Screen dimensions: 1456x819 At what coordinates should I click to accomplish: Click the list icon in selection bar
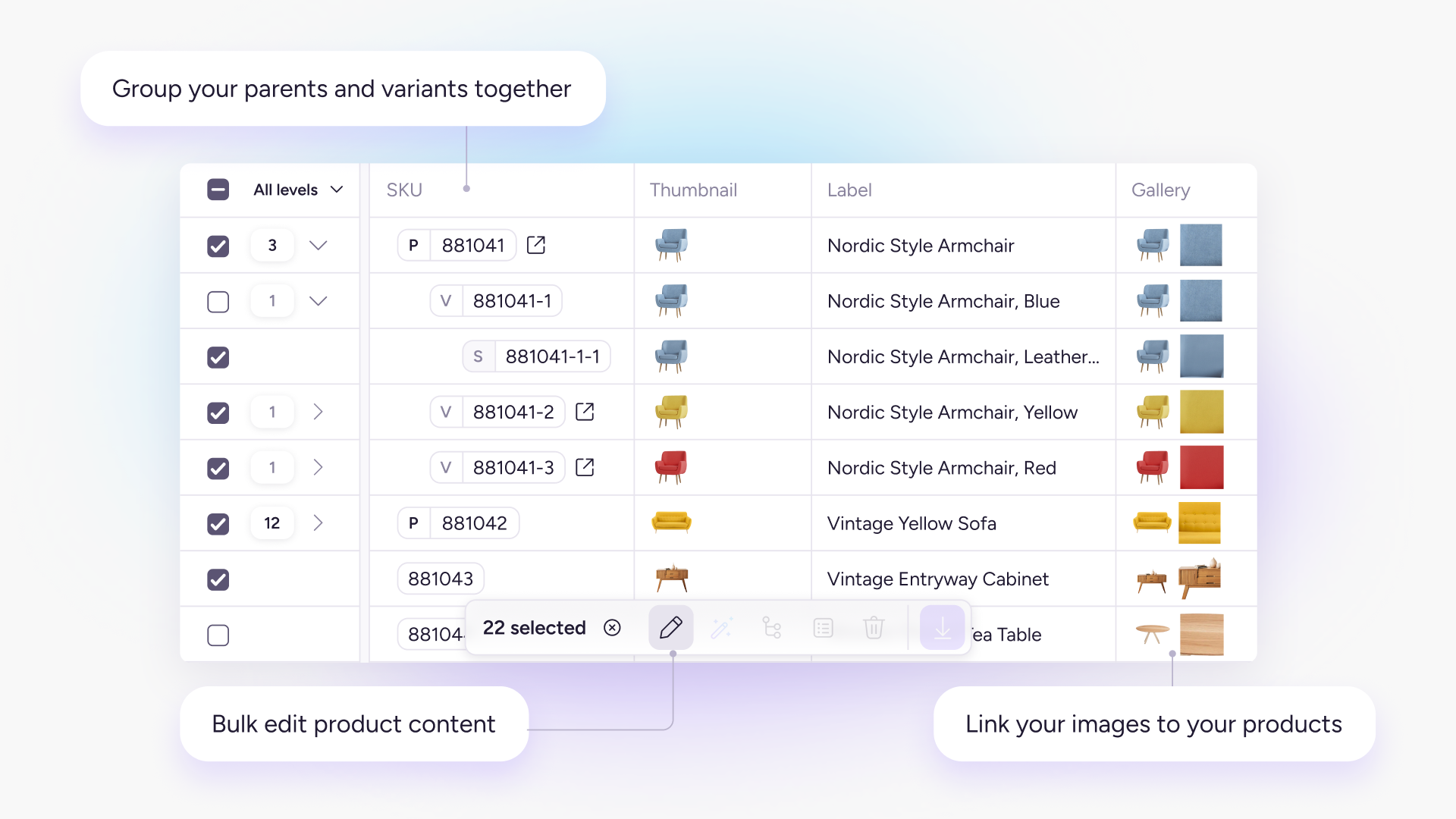823,628
